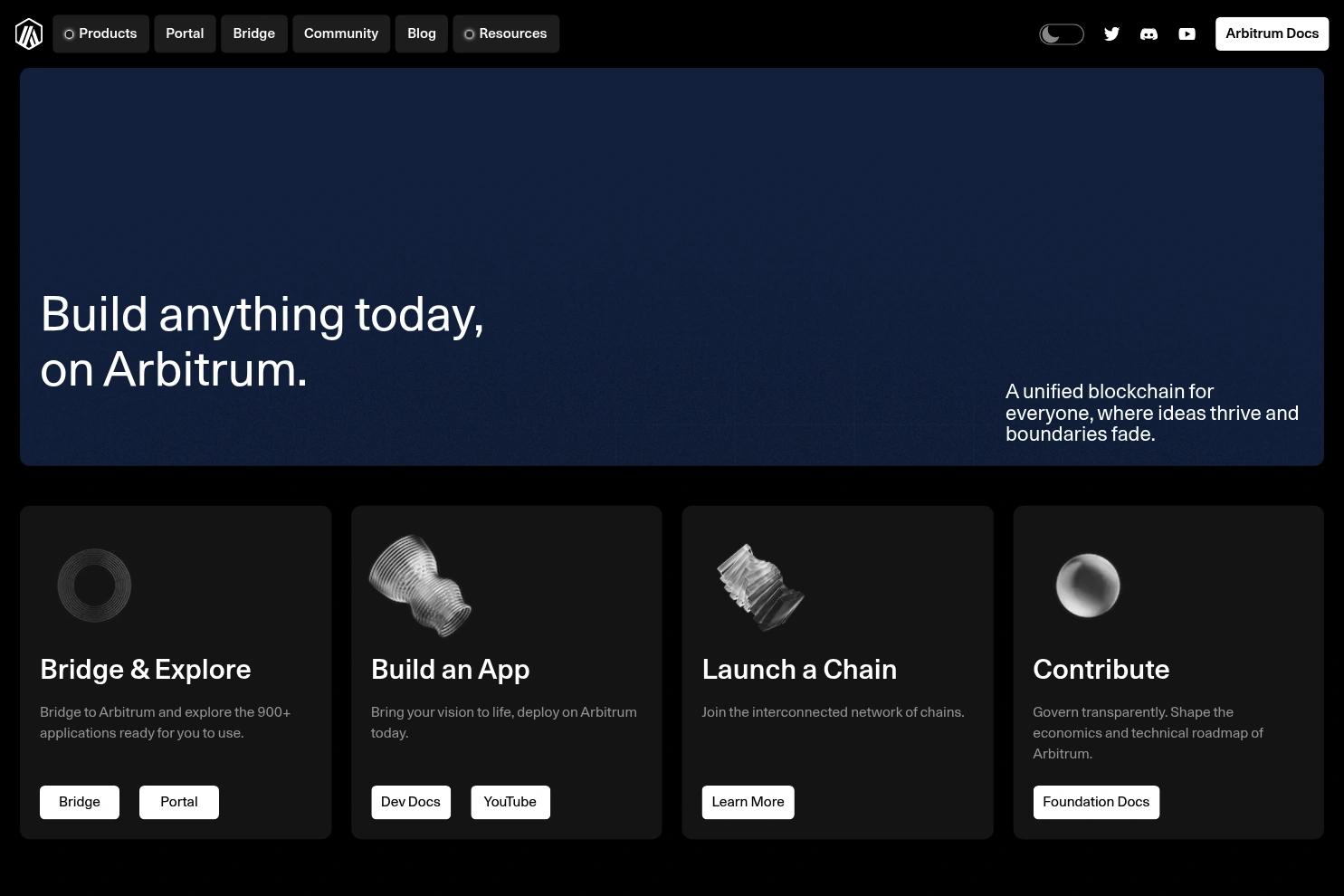The height and width of the screenshot is (896, 1344).
Task: Click the coiled graphic on Build an App card
Action: pos(420,586)
